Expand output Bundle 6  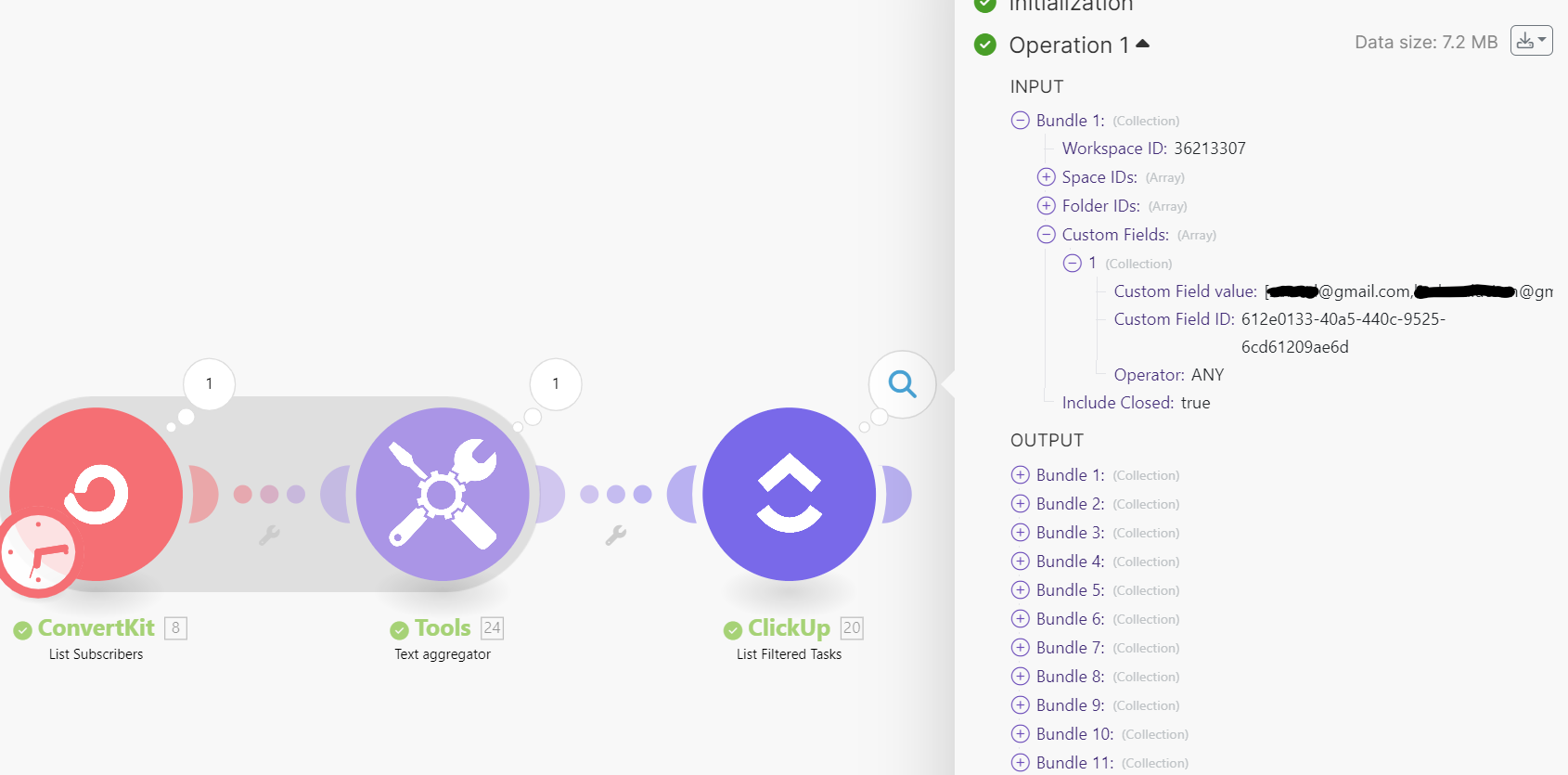click(1021, 618)
